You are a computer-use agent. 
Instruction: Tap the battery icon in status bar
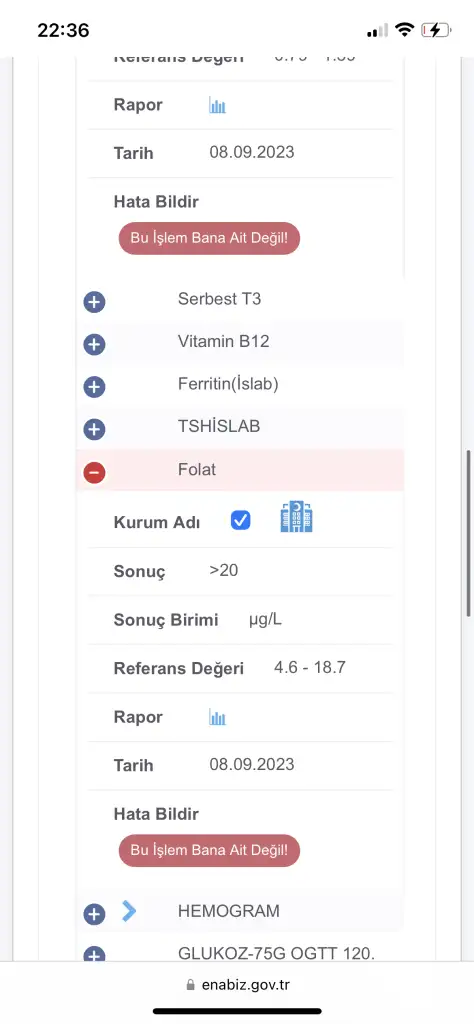[x=435, y=29]
